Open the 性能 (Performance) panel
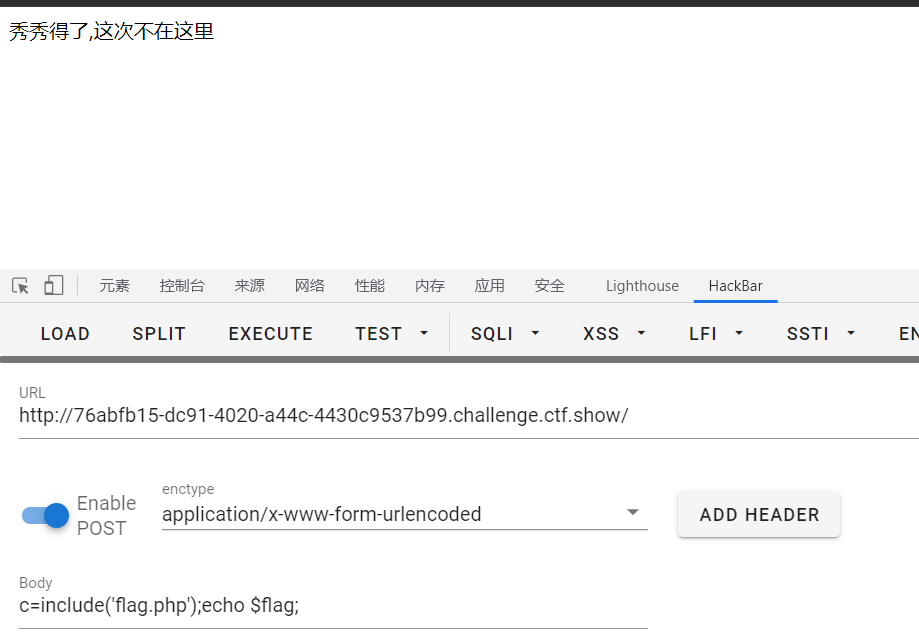 click(369, 285)
